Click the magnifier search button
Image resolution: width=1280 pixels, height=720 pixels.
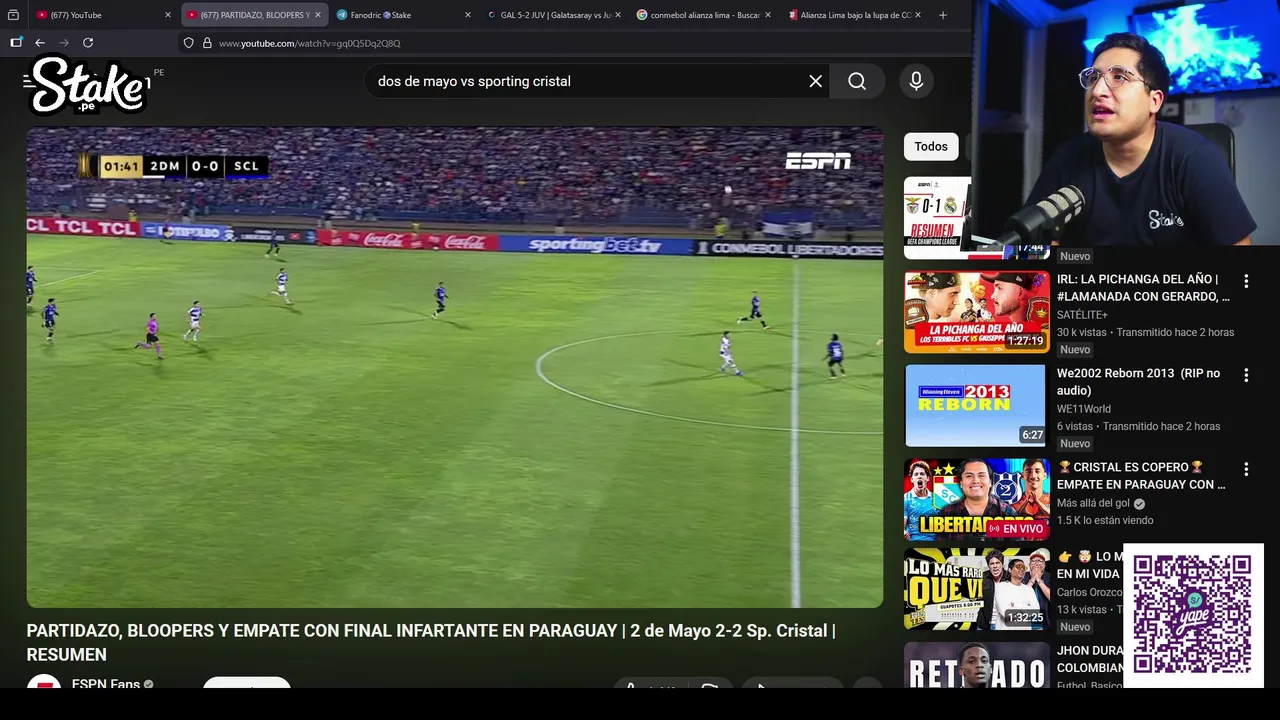pos(857,81)
